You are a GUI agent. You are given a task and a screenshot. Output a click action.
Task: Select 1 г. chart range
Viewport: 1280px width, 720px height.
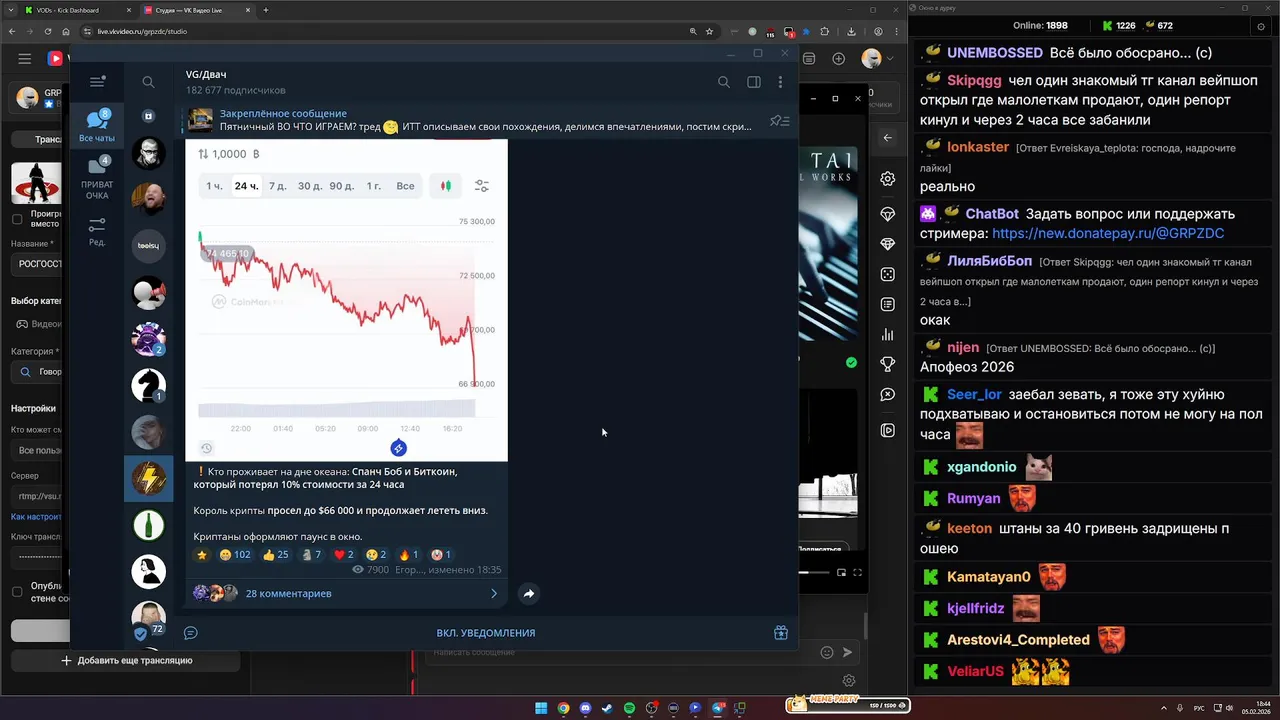point(373,186)
